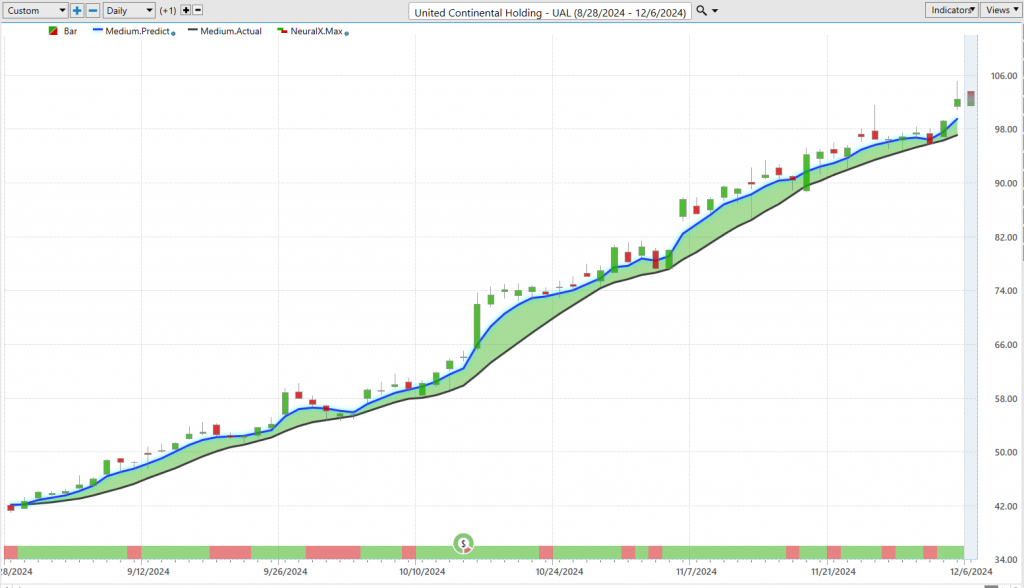Viewport: 1024px width, 588px height.
Task: Expand the arrow beside the search icon
Action: tap(715, 10)
